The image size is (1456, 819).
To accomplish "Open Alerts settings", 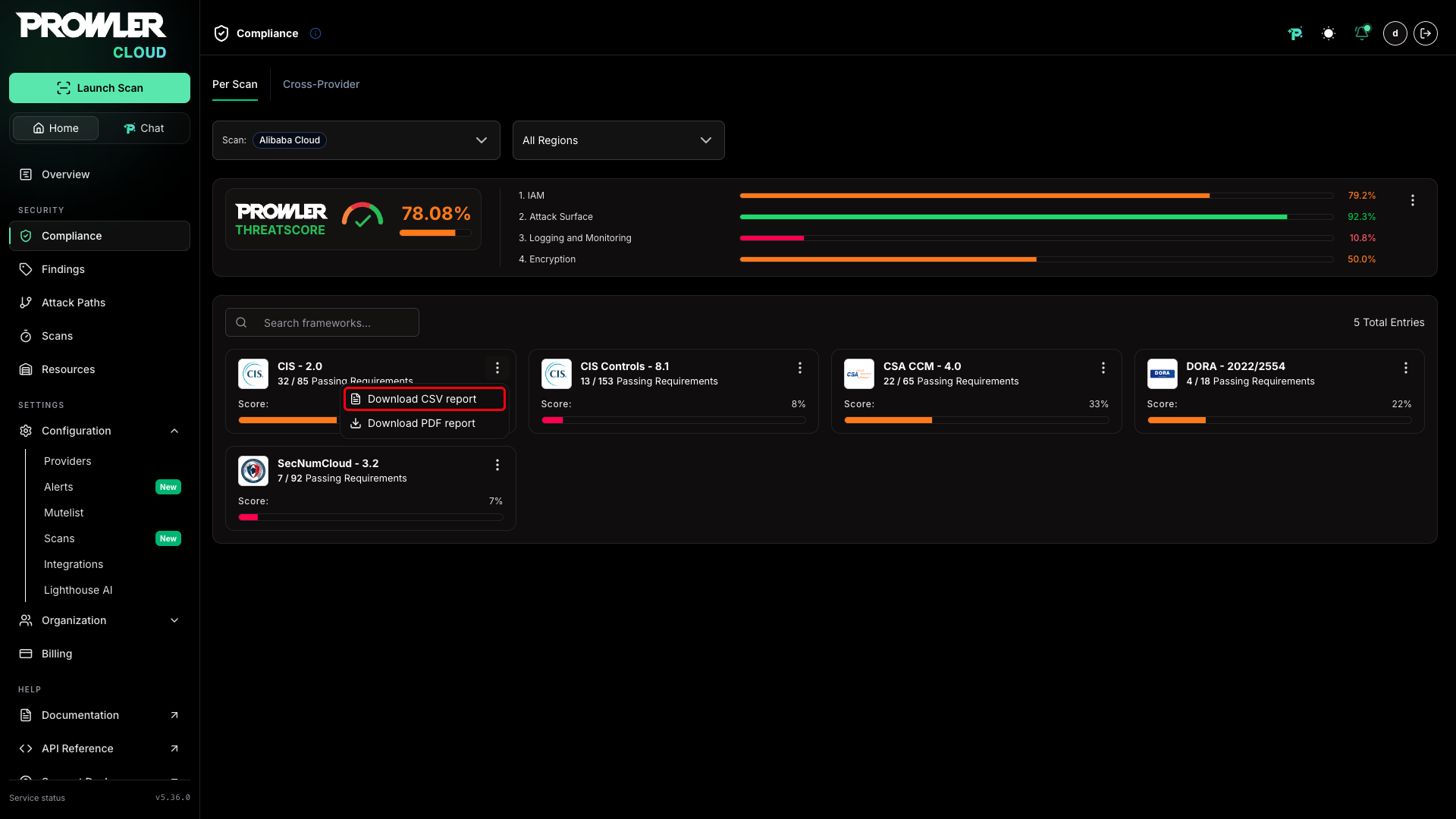I will pyautogui.click(x=58, y=487).
